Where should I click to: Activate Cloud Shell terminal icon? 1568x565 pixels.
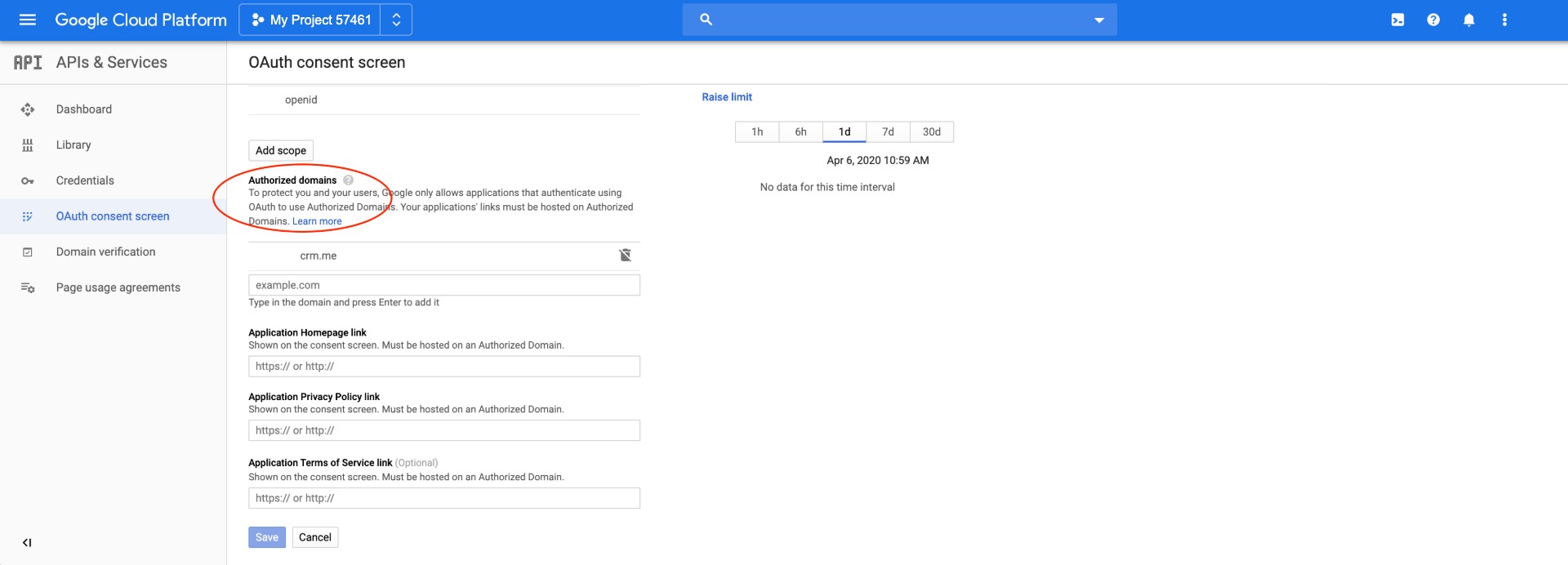point(1397,20)
